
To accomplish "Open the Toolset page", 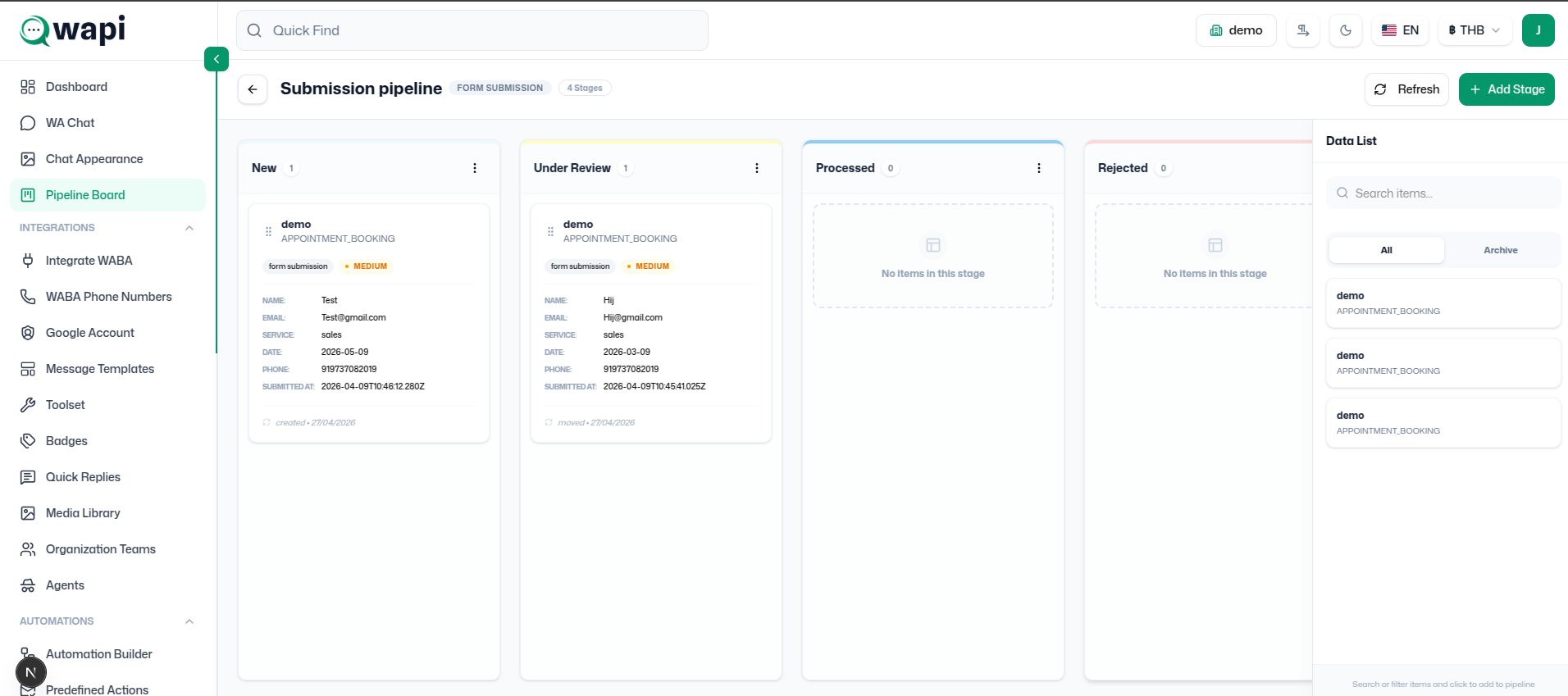I will [108, 405].
